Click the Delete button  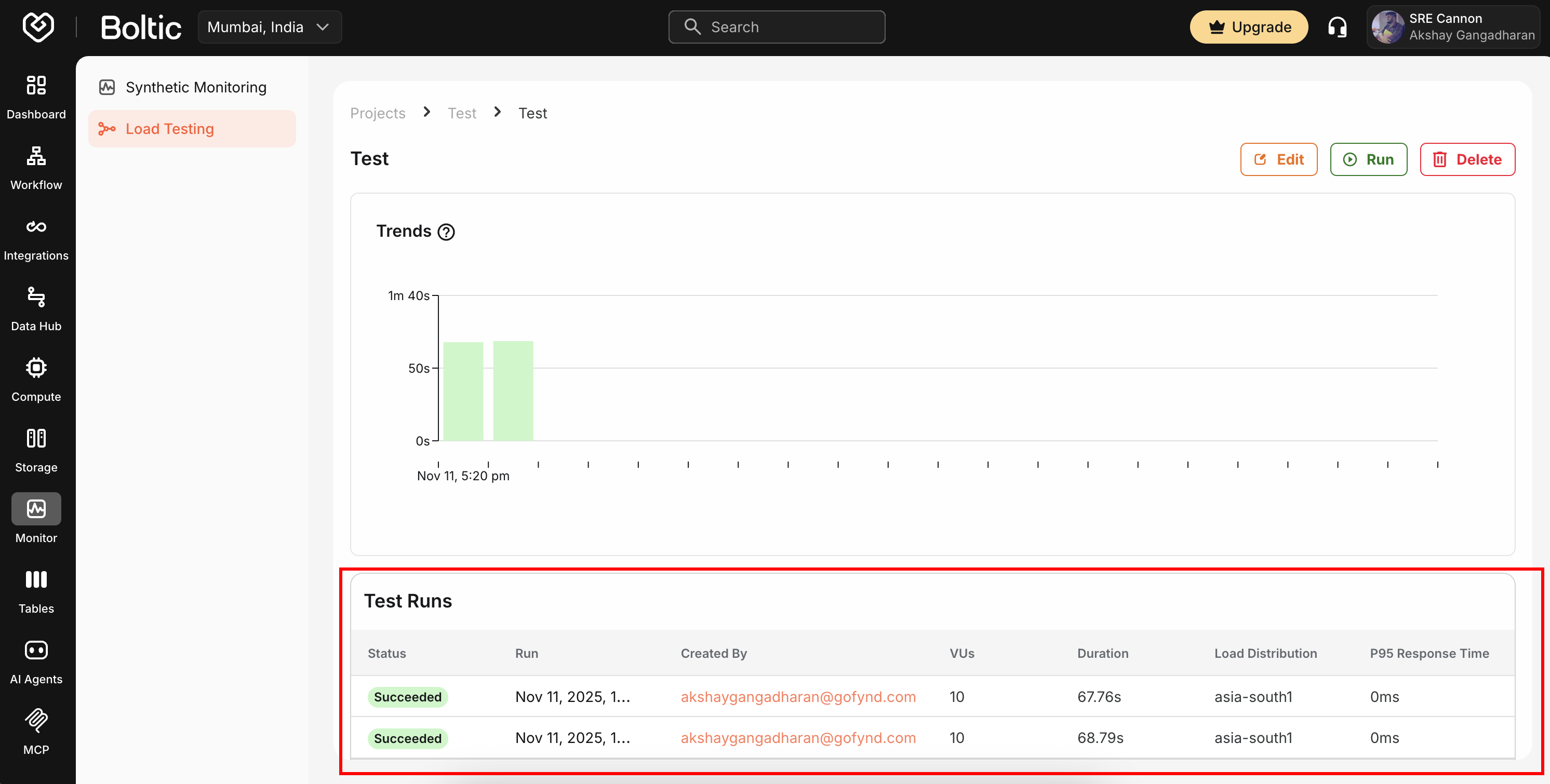point(1467,159)
